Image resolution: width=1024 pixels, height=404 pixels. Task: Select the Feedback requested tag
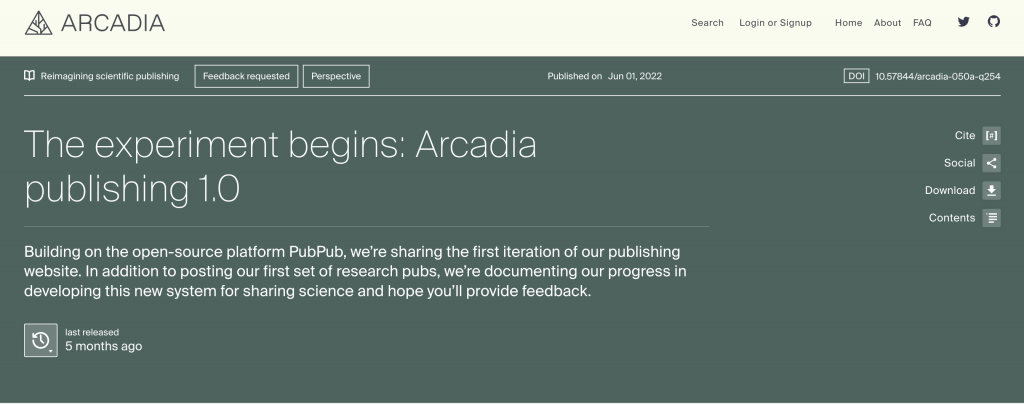(246, 76)
